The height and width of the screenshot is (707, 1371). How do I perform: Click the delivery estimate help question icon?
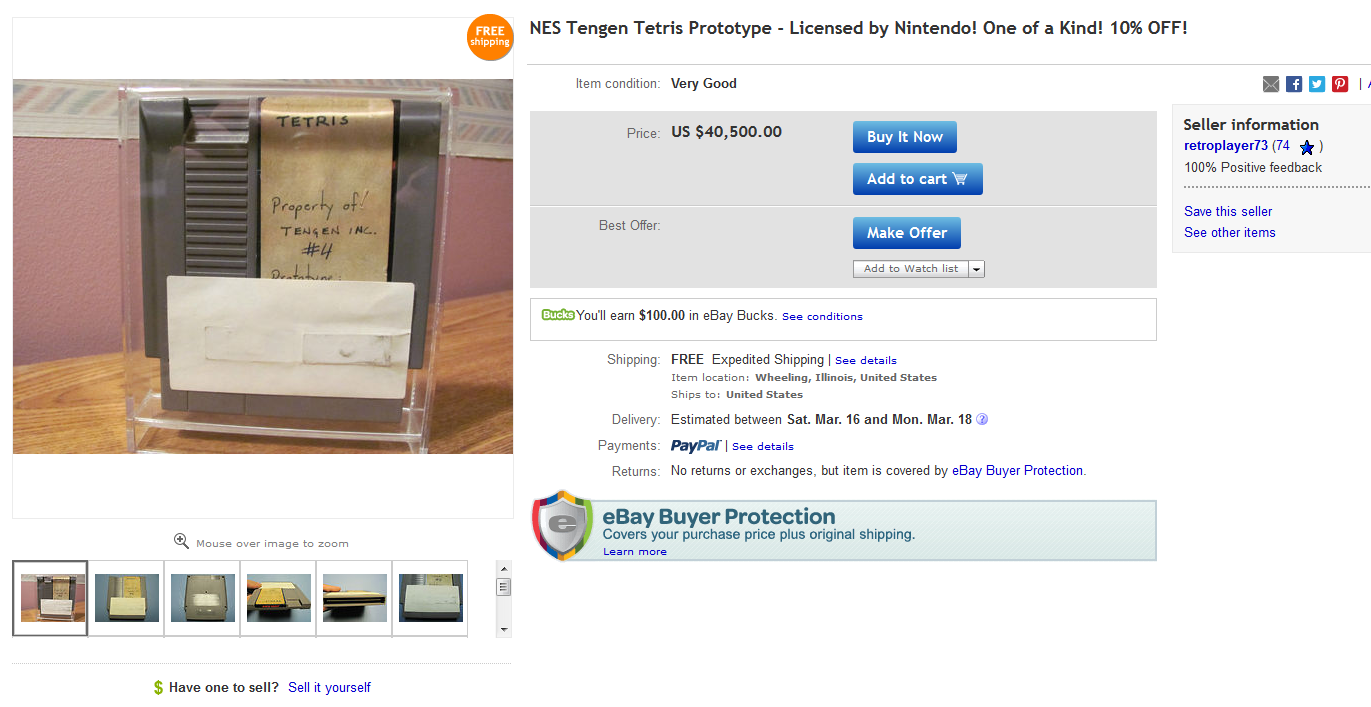[x=982, y=419]
